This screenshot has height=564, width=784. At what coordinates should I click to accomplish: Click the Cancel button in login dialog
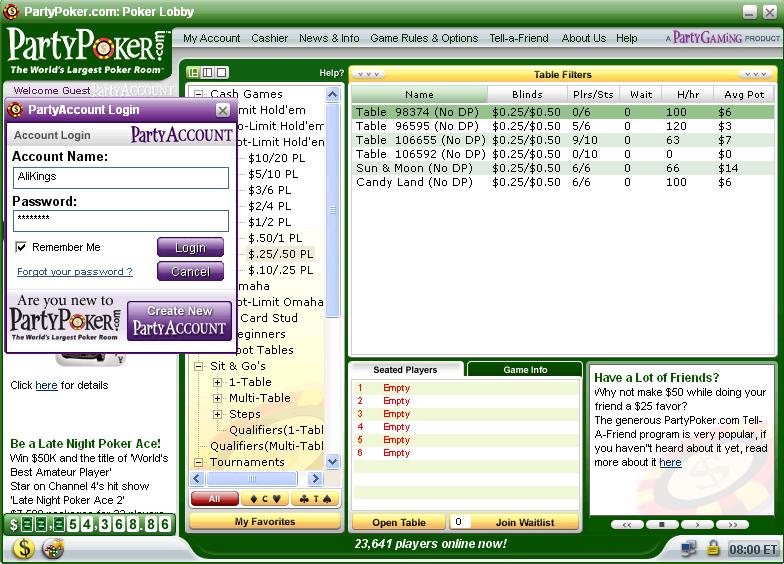190,272
